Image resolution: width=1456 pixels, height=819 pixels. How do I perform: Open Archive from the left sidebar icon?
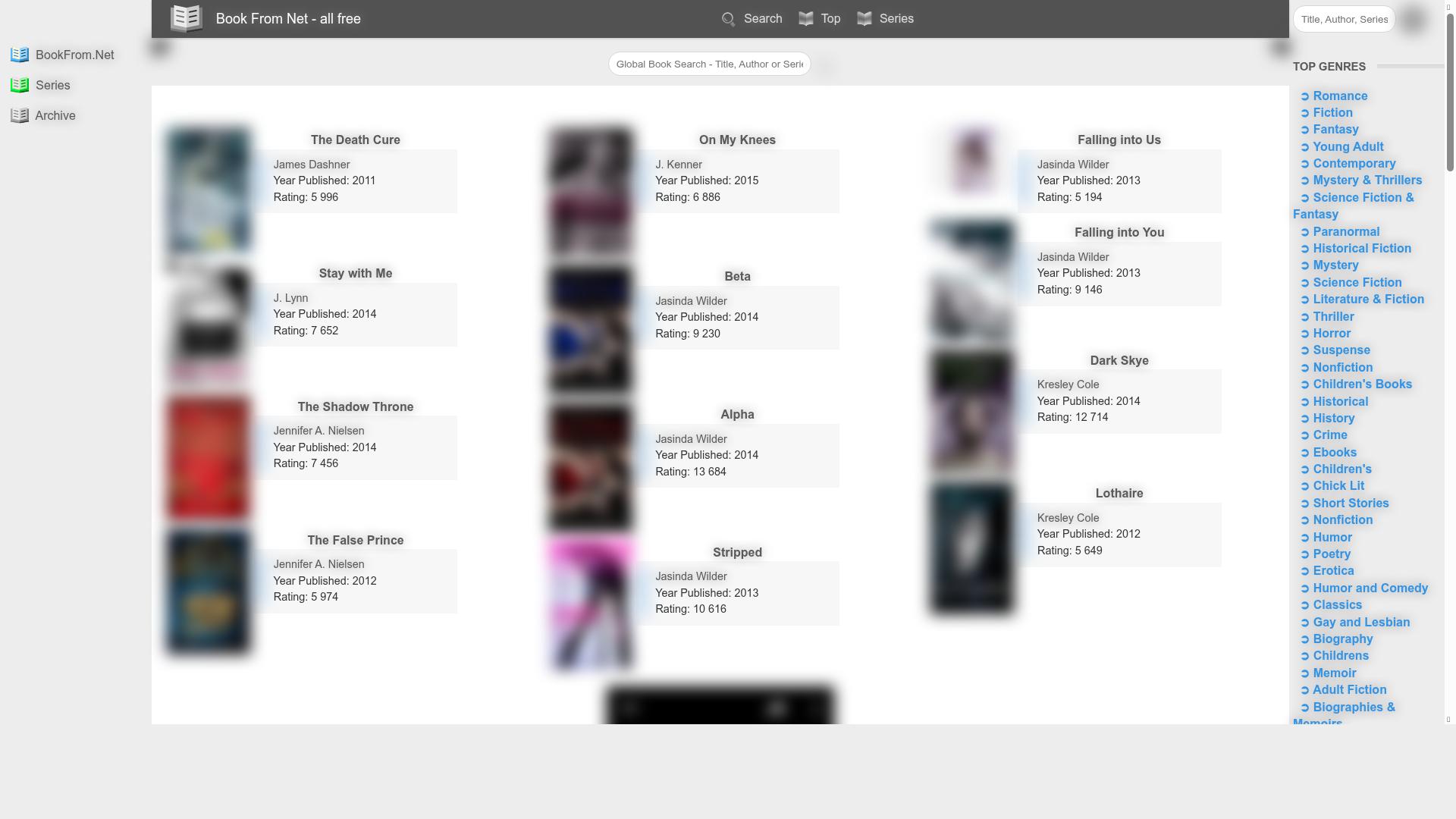(x=20, y=115)
